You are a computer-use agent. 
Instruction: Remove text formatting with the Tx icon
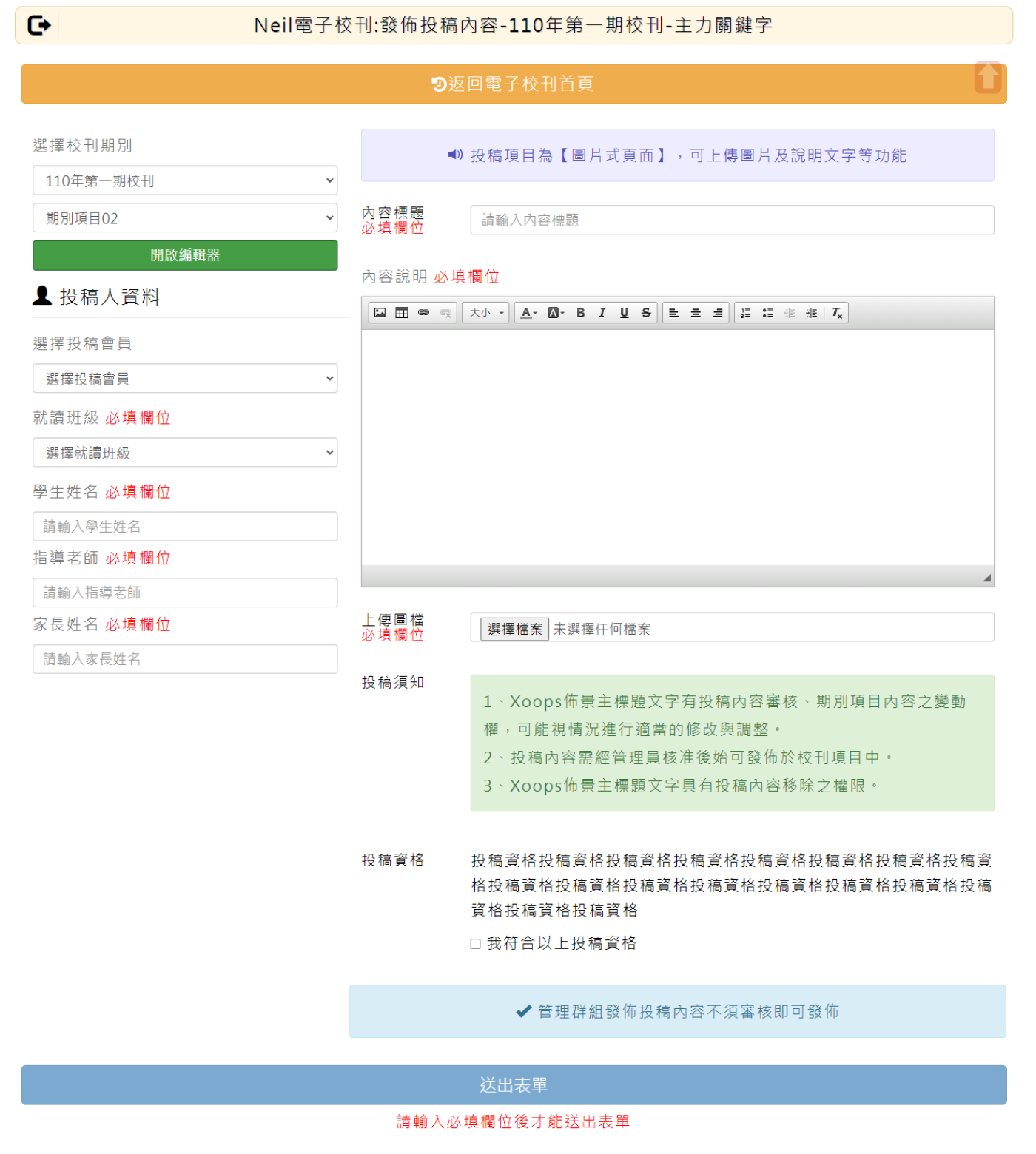tap(836, 312)
